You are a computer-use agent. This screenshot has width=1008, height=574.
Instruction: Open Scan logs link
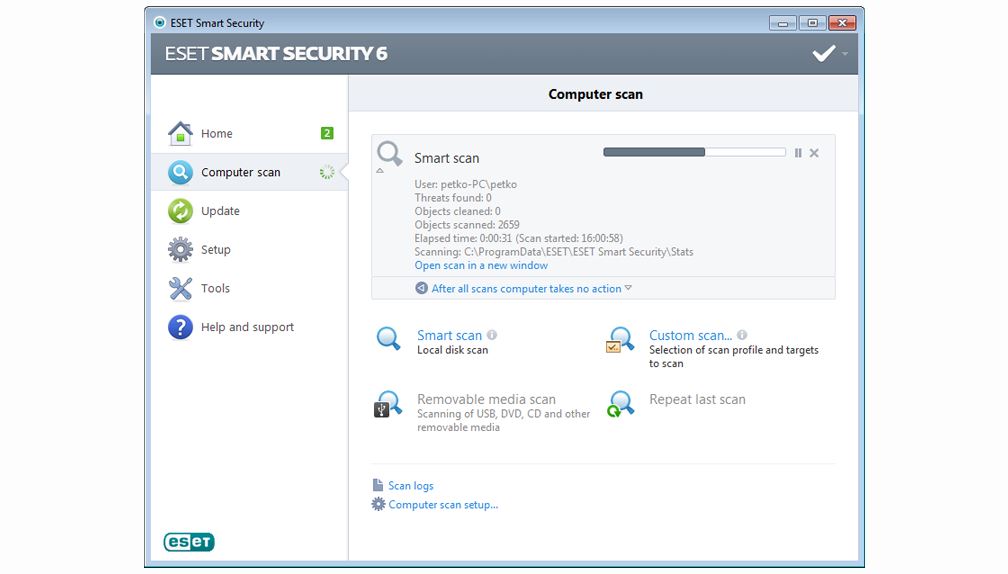[411, 486]
